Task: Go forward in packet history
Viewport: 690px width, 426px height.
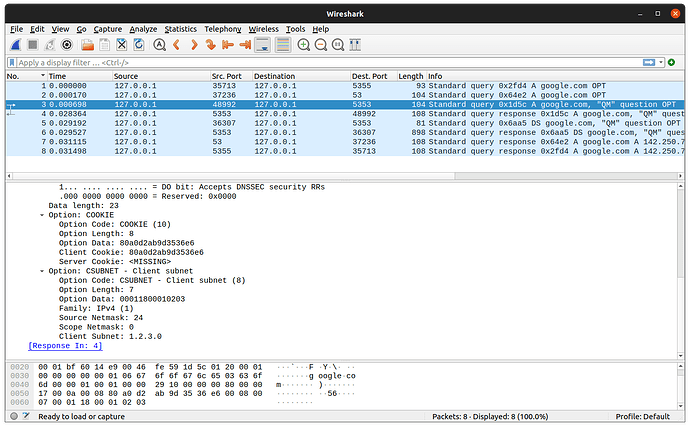Action: coord(194,45)
